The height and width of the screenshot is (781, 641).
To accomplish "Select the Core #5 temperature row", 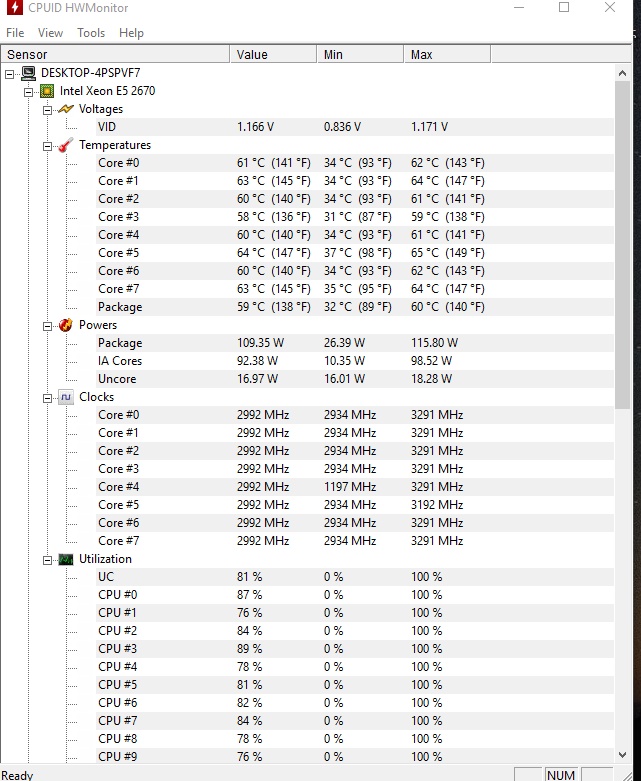I will [x=307, y=253].
